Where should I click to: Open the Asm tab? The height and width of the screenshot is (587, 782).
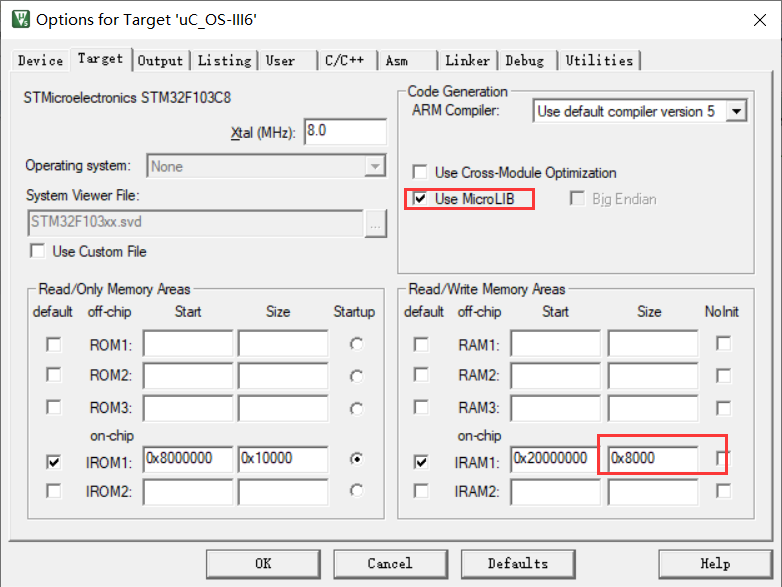click(397, 61)
